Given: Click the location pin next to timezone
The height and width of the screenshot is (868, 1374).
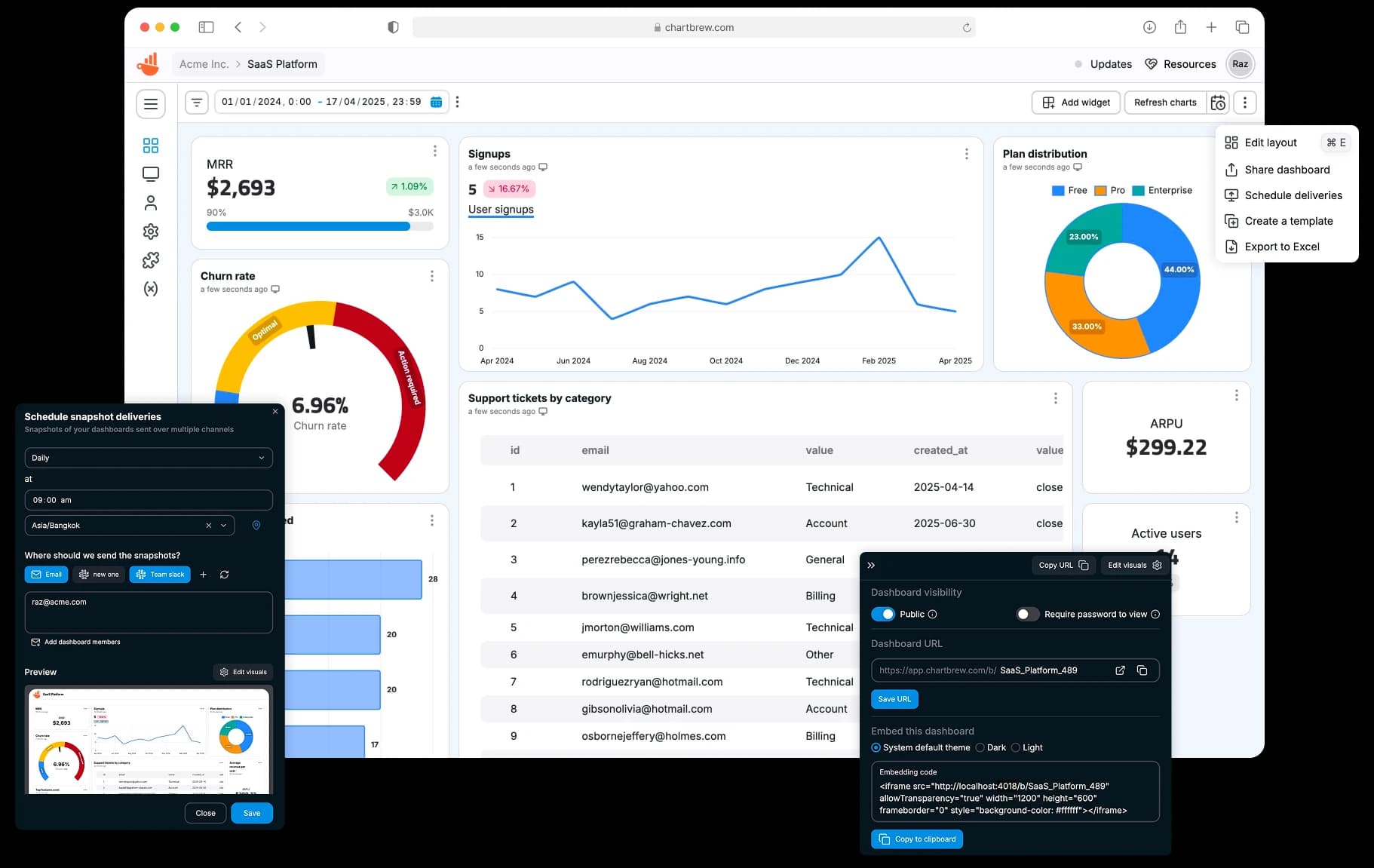Looking at the screenshot, I should tap(256, 526).
